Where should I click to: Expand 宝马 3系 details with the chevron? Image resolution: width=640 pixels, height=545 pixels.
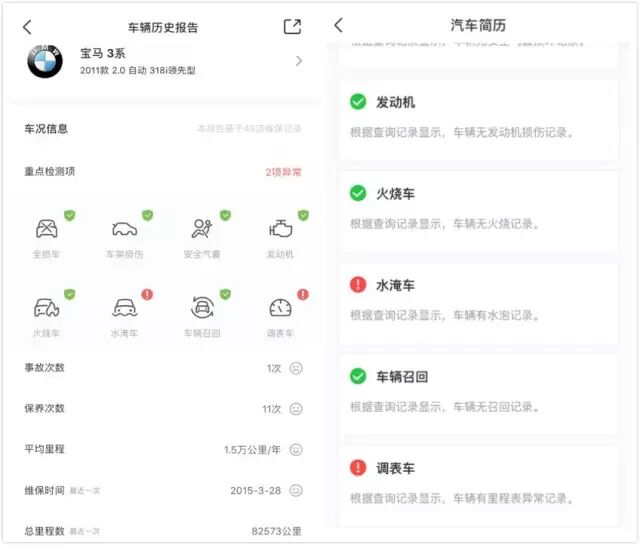299,61
